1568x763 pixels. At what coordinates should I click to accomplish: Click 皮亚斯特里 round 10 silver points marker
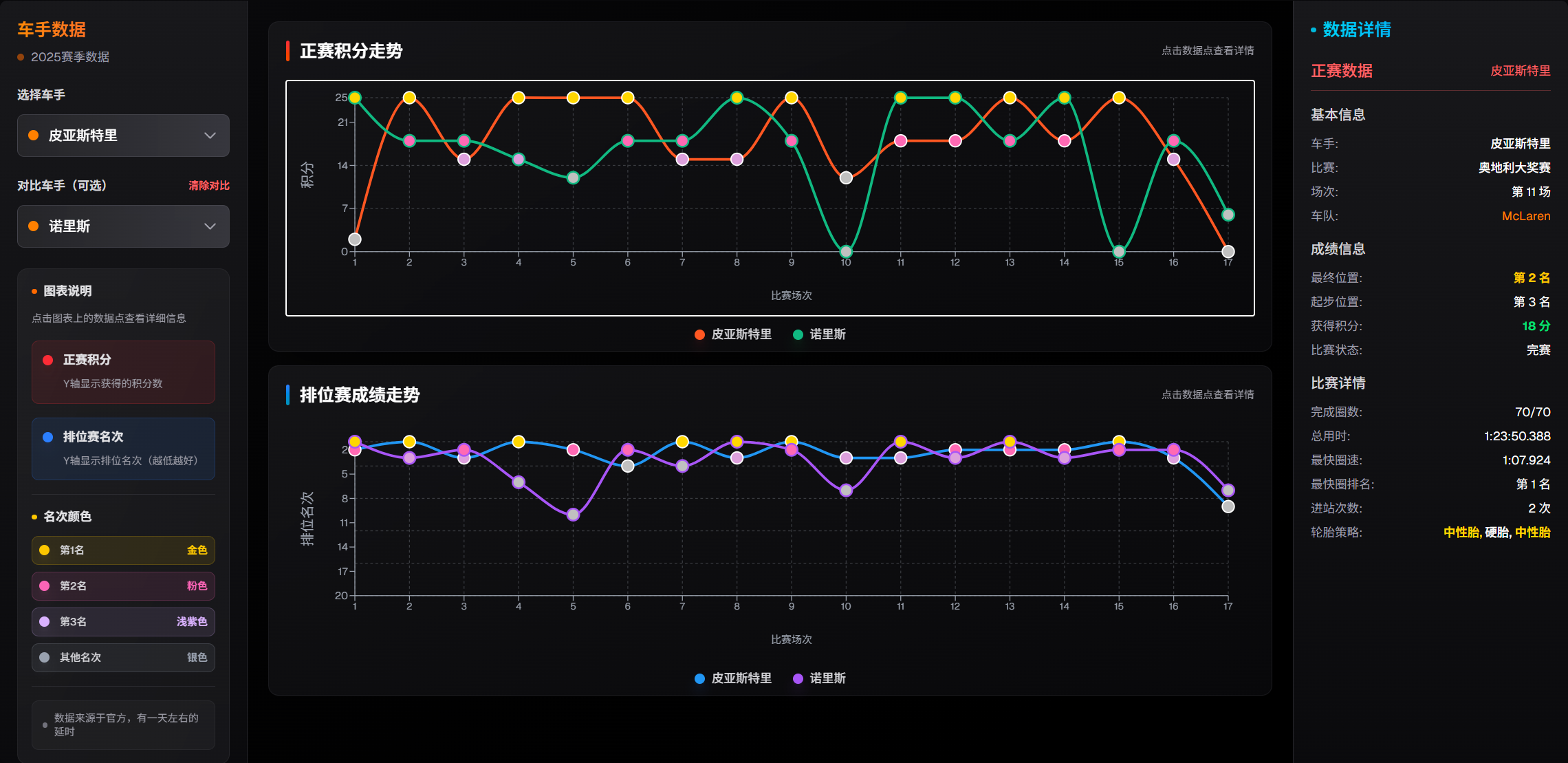coord(846,178)
